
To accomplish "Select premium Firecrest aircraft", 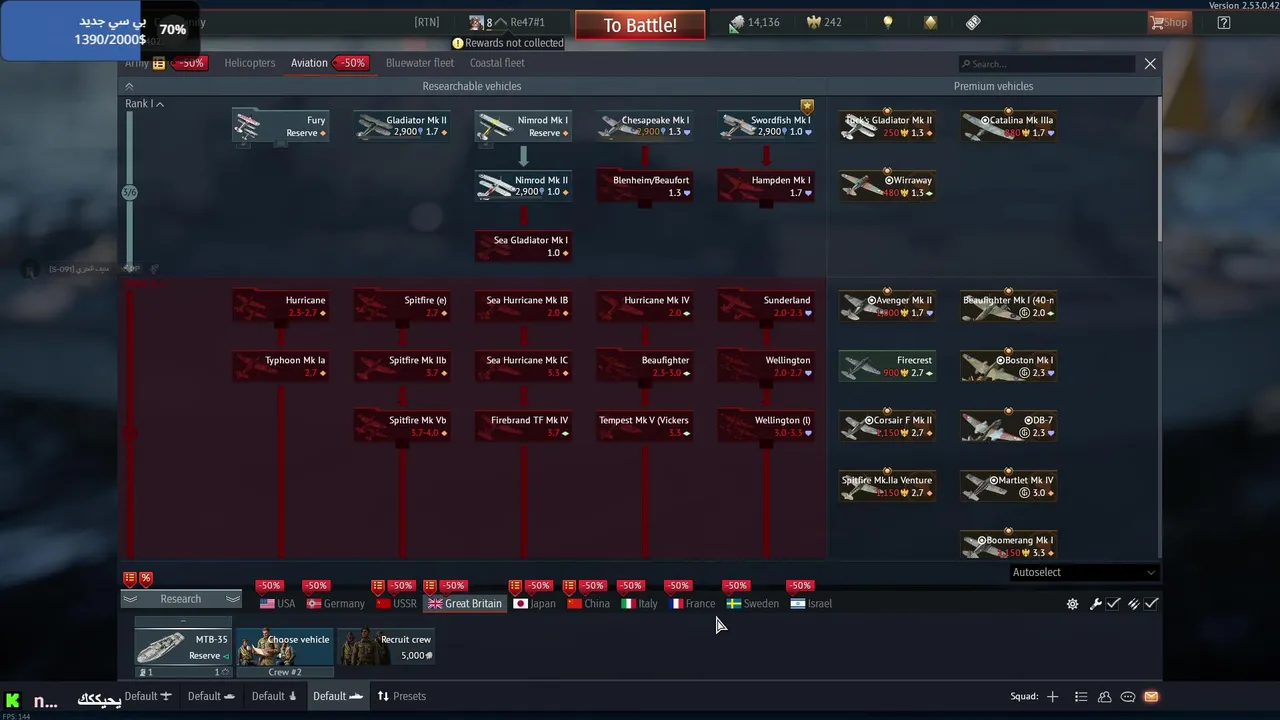I will 887,366.
